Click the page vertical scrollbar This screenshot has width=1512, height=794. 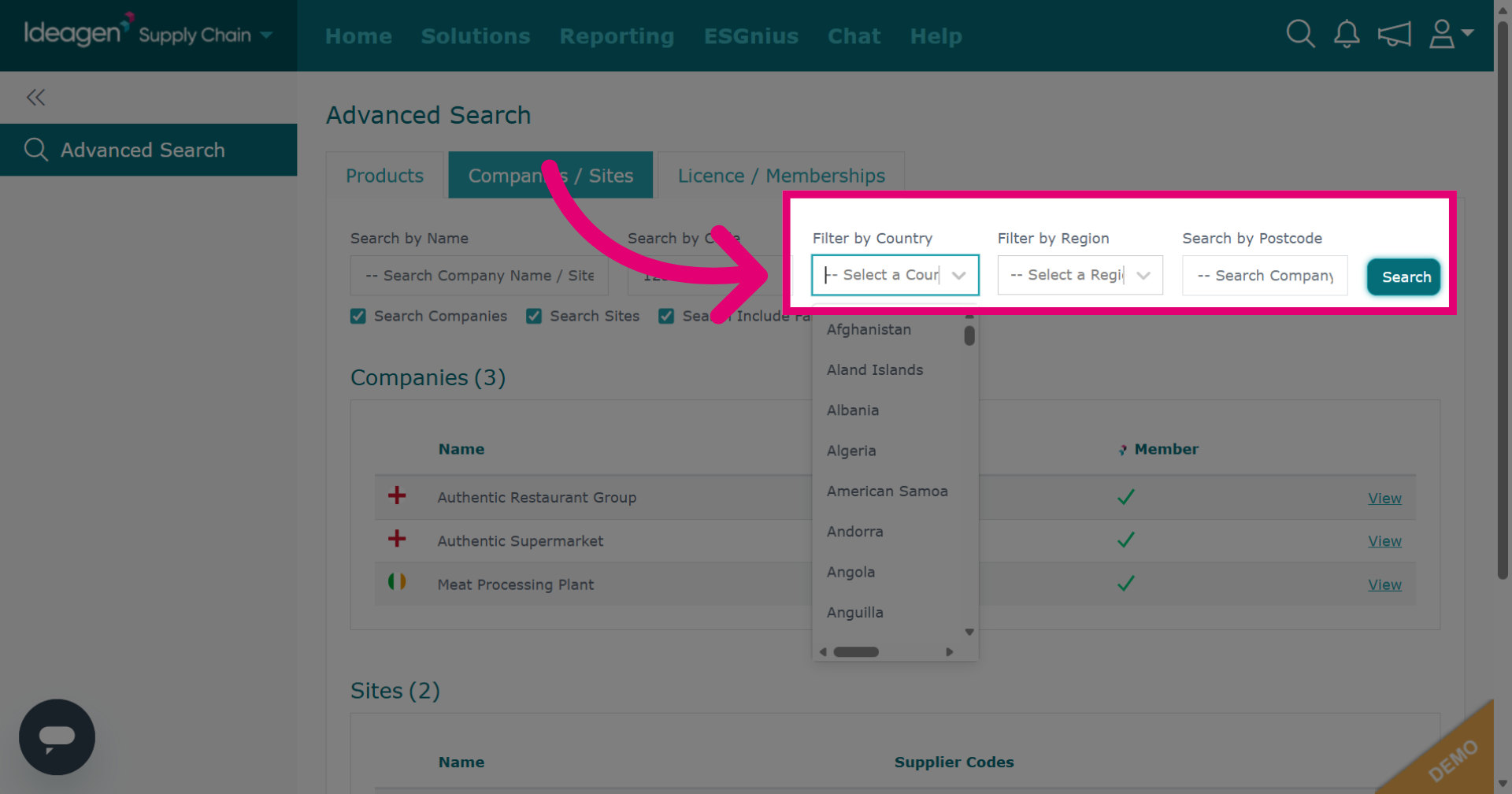pyautogui.click(x=1503, y=299)
